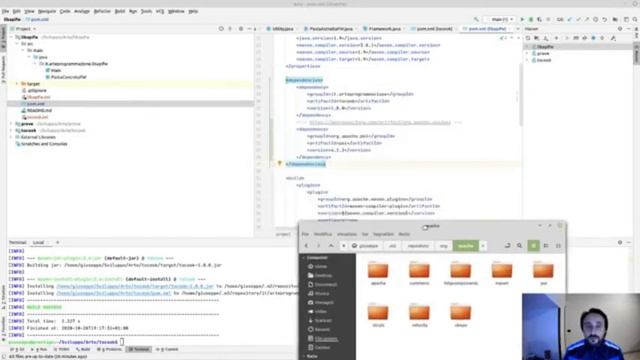Toggle the Project tool window side tab
The width and height of the screenshot is (640, 360).
coord(3,39)
